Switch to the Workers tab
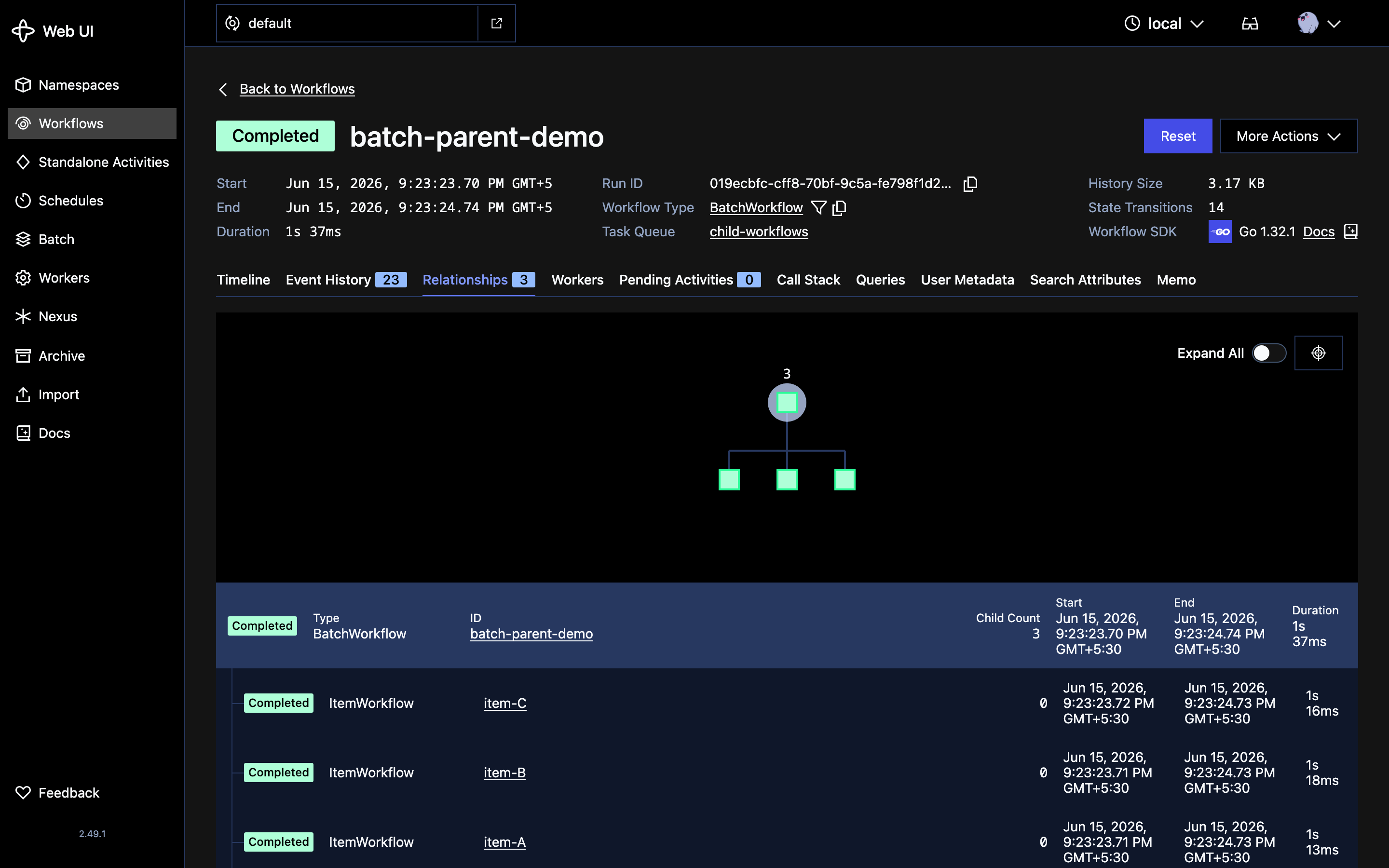 pyautogui.click(x=577, y=280)
